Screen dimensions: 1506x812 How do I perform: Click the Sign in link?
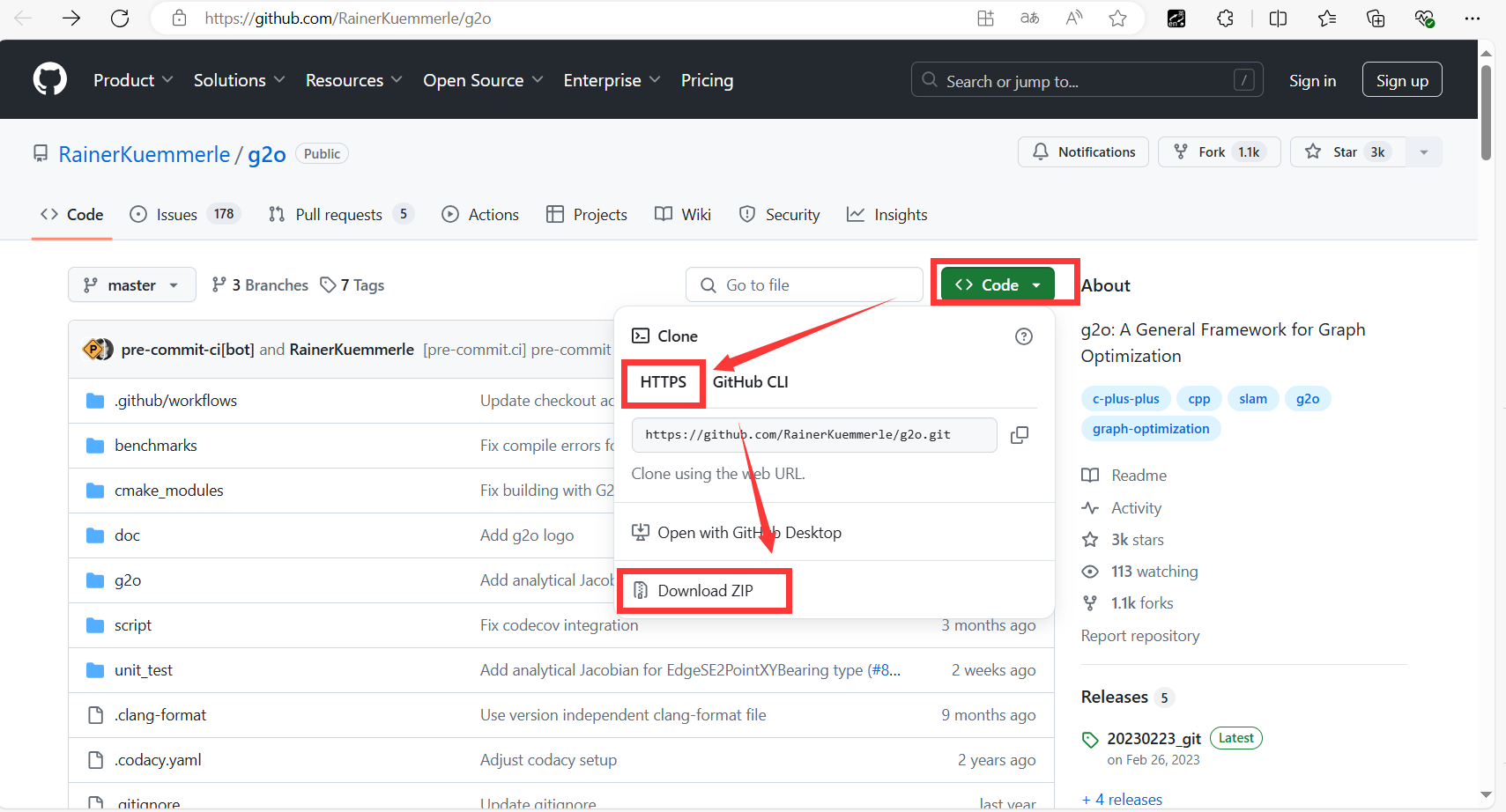click(1312, 80)
